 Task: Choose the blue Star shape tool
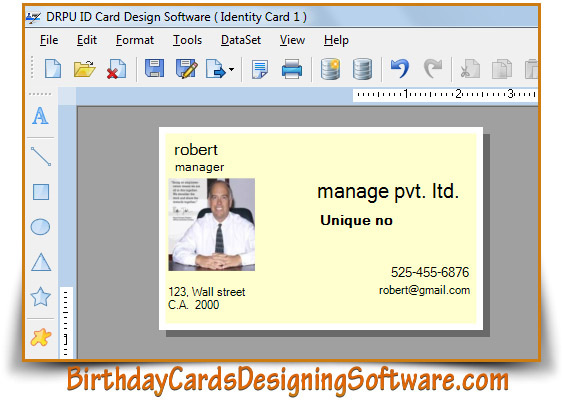(x=41, y=297)
